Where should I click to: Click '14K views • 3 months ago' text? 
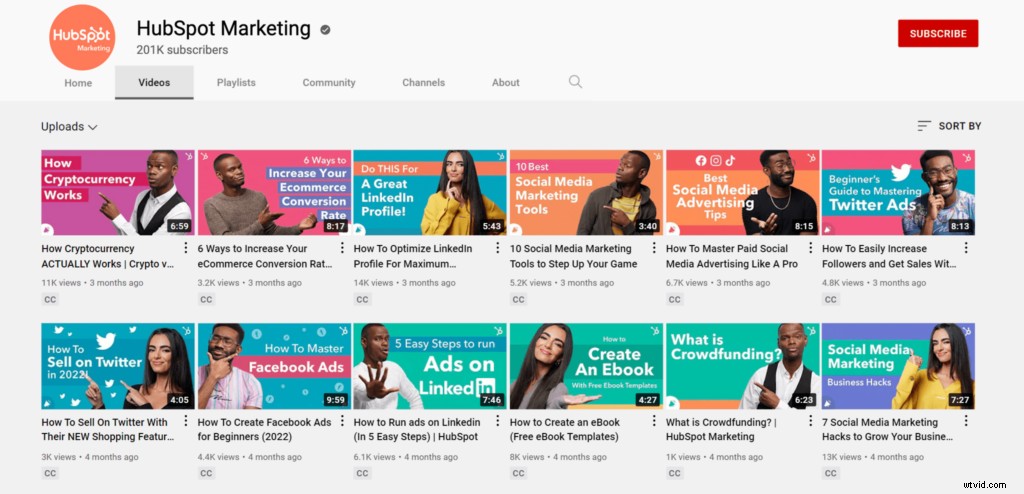click(x=404, y=283)
